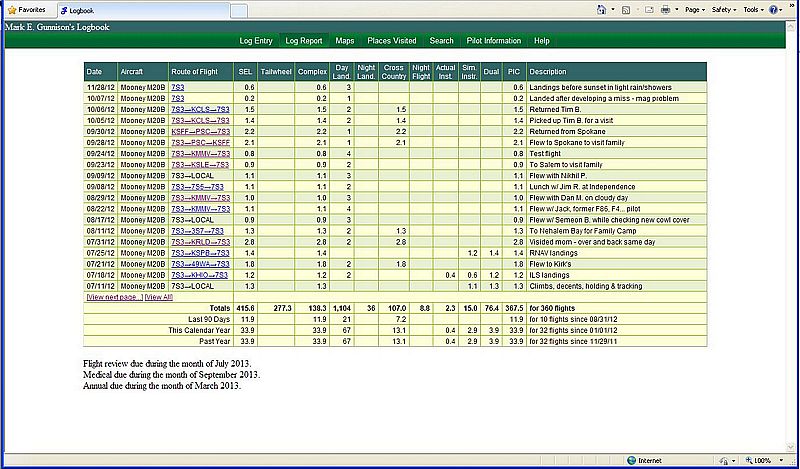800x469 pixels.
Task: Click the blue Help question-mark icon
Action: click(x=773, y=10)
